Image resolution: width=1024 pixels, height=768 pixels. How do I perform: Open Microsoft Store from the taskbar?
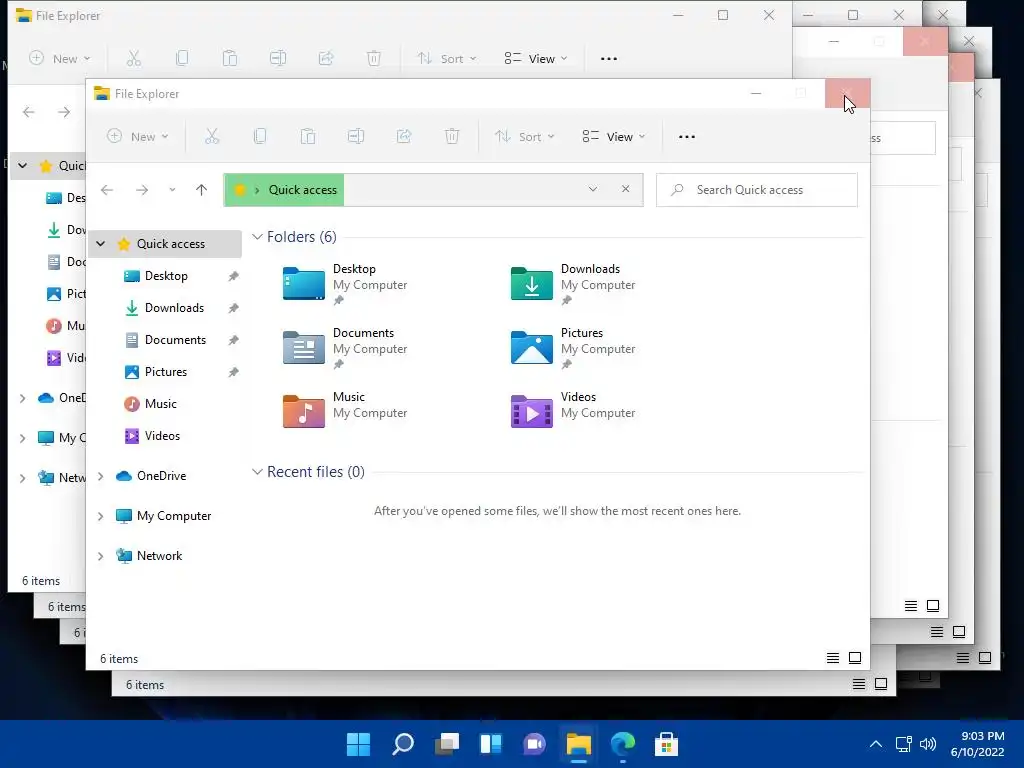[x=666, y=744]
